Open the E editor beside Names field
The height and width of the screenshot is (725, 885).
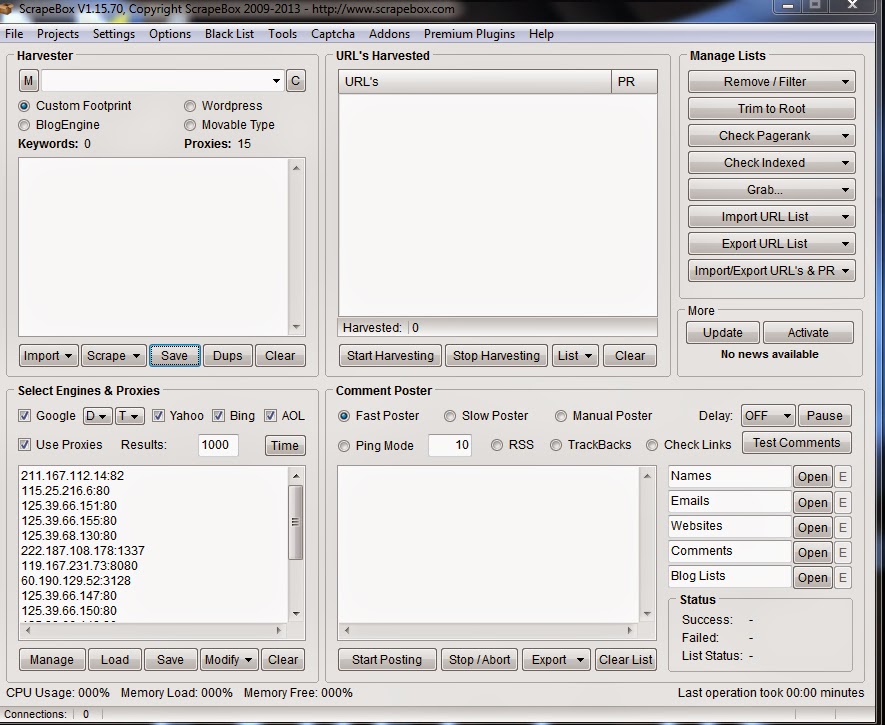tap(841, 476)
